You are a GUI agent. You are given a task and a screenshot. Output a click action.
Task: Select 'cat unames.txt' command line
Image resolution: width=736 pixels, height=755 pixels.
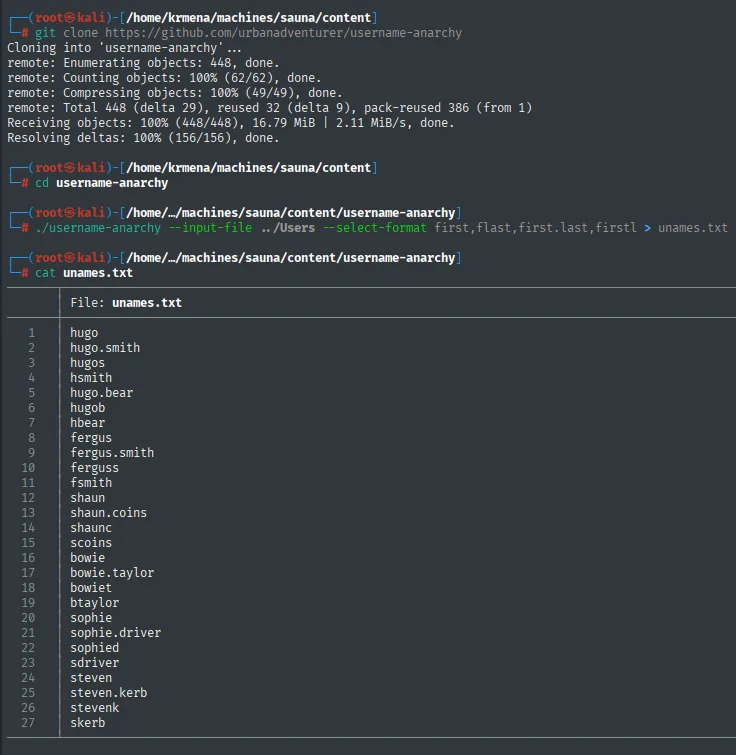[84, 273]
